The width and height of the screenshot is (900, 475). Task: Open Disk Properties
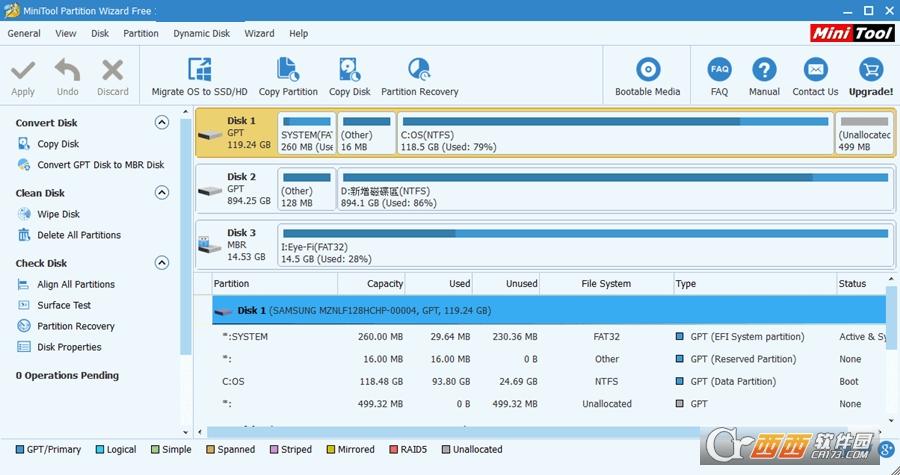[x=69, y=347]
